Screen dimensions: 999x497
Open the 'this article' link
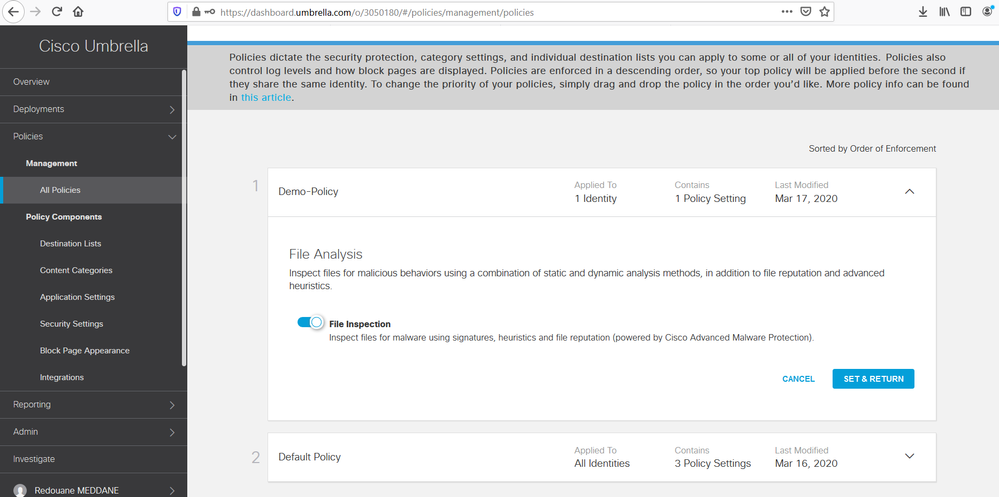(x=266, y=97)
